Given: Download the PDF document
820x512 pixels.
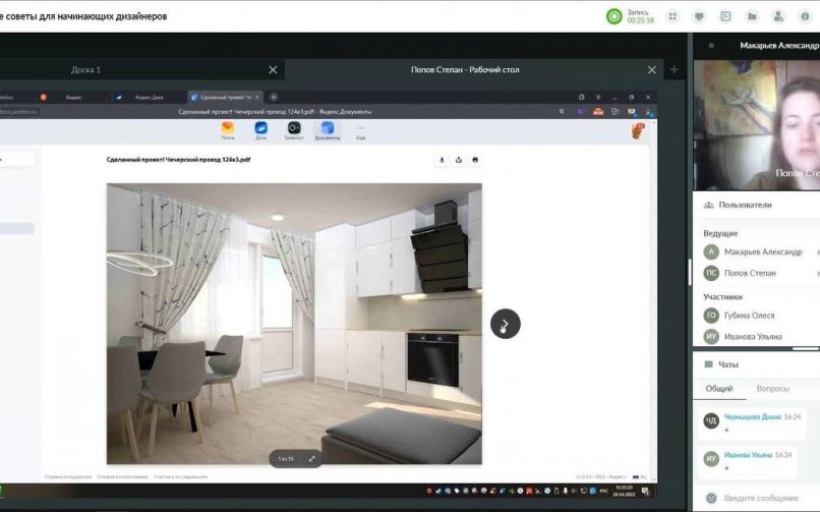Looking at the screenshot, I should click(x=442, y=160).
